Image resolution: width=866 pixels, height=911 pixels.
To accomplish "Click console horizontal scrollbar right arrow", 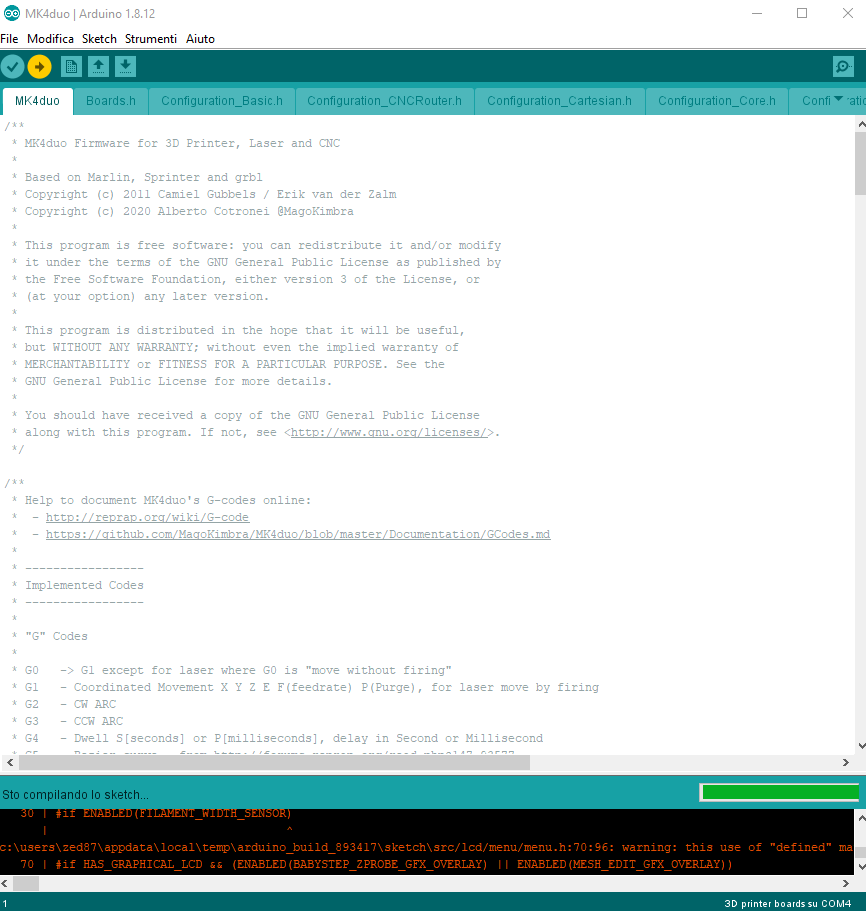I will point(846,883).
